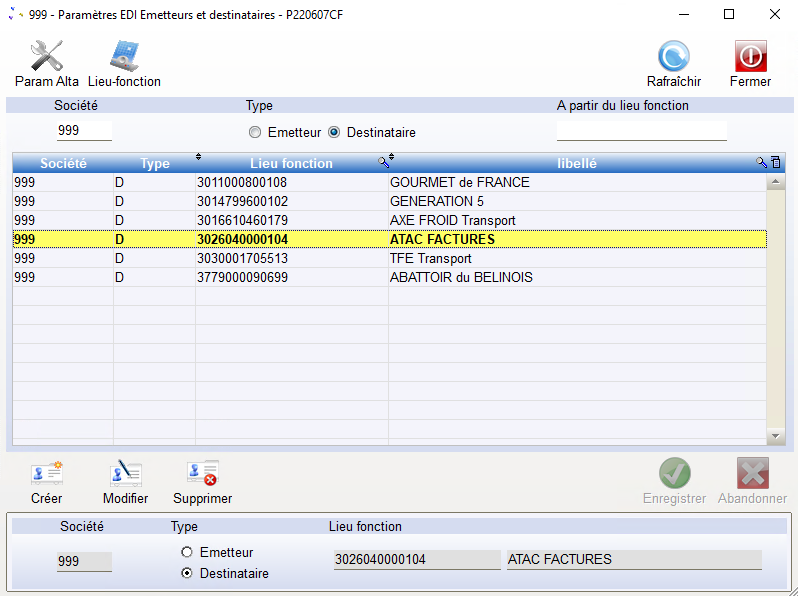This screenshot has height=596, width=798.
Task: Click the Créer record icon
Action: click(46, 473)
